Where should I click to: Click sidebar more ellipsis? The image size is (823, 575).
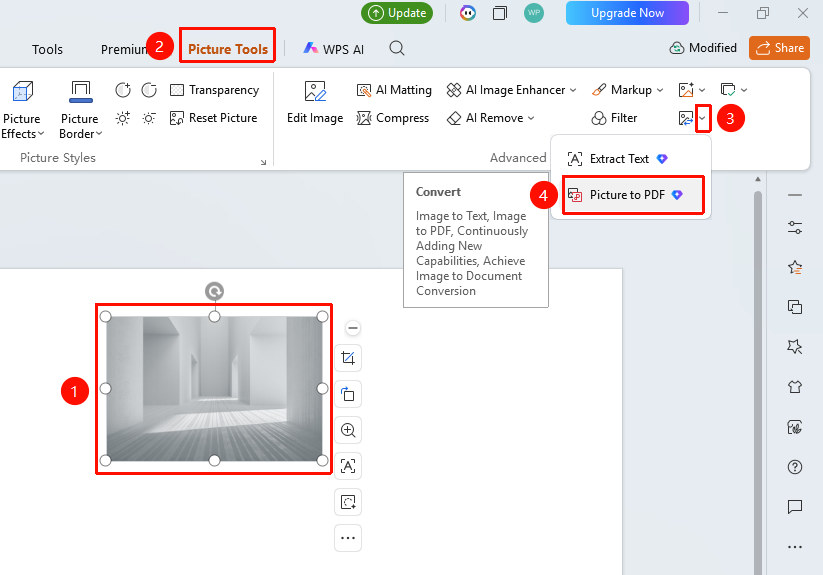(x=795, y=547)
